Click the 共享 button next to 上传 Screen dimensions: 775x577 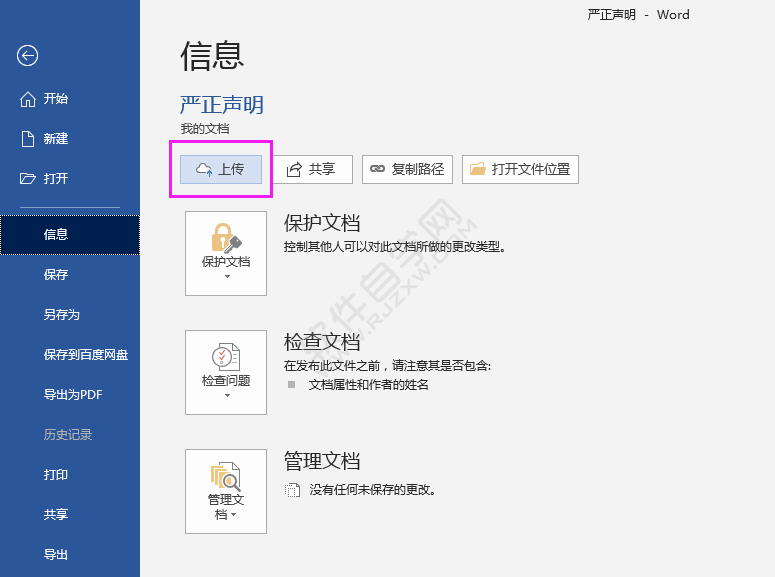313,170
